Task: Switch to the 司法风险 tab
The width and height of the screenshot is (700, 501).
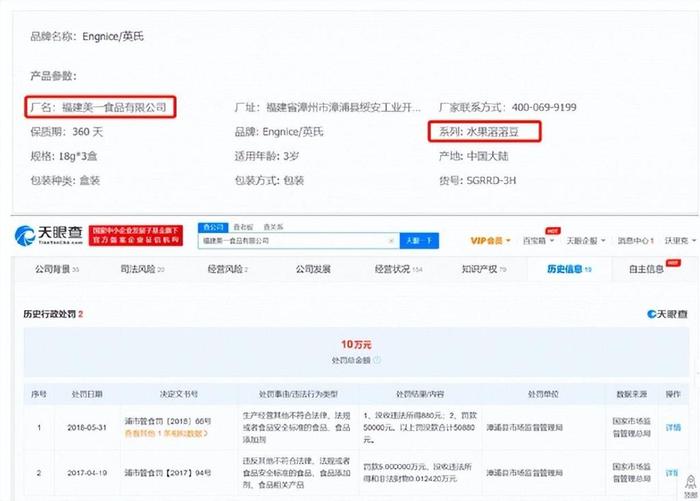Action: click(142, 269)
